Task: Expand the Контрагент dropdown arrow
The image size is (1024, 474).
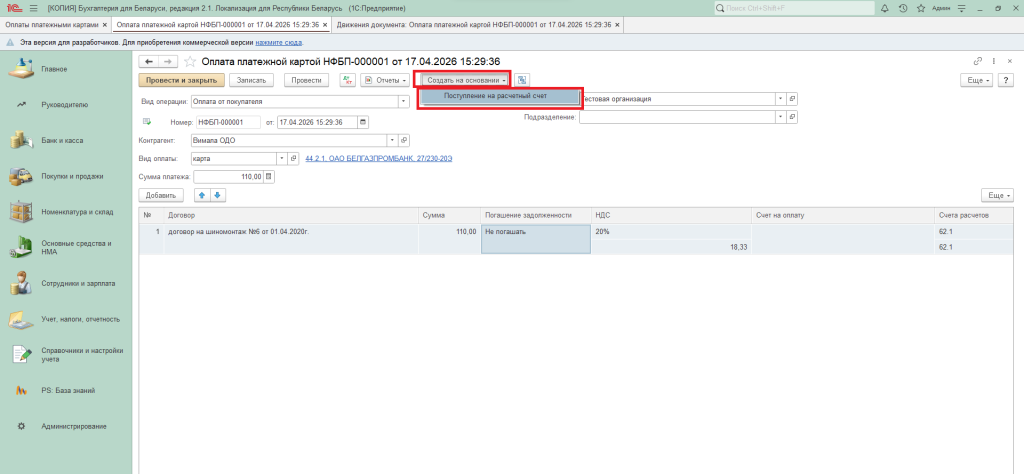Action: tap(405, 141)
